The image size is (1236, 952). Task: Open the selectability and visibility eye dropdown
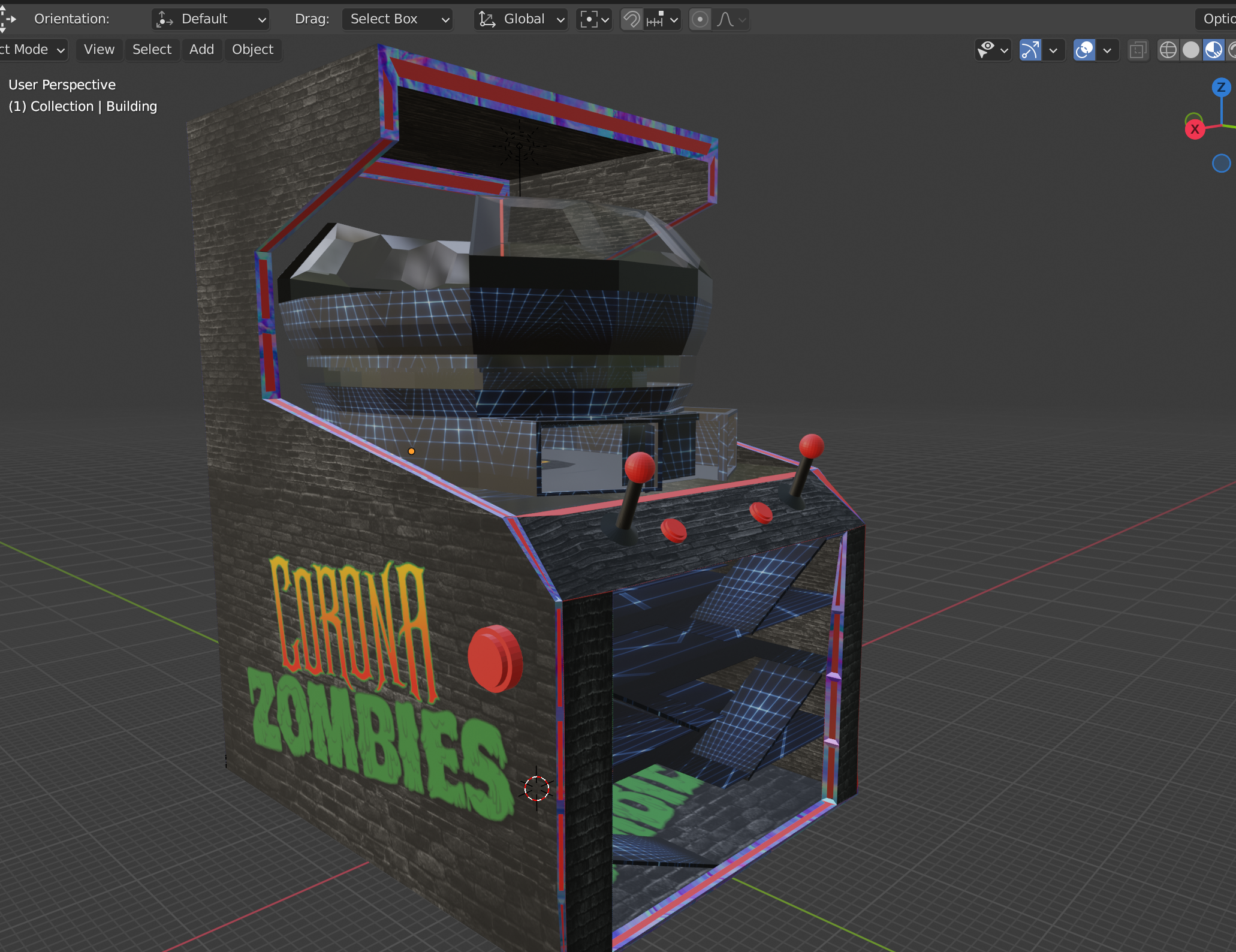993,50
